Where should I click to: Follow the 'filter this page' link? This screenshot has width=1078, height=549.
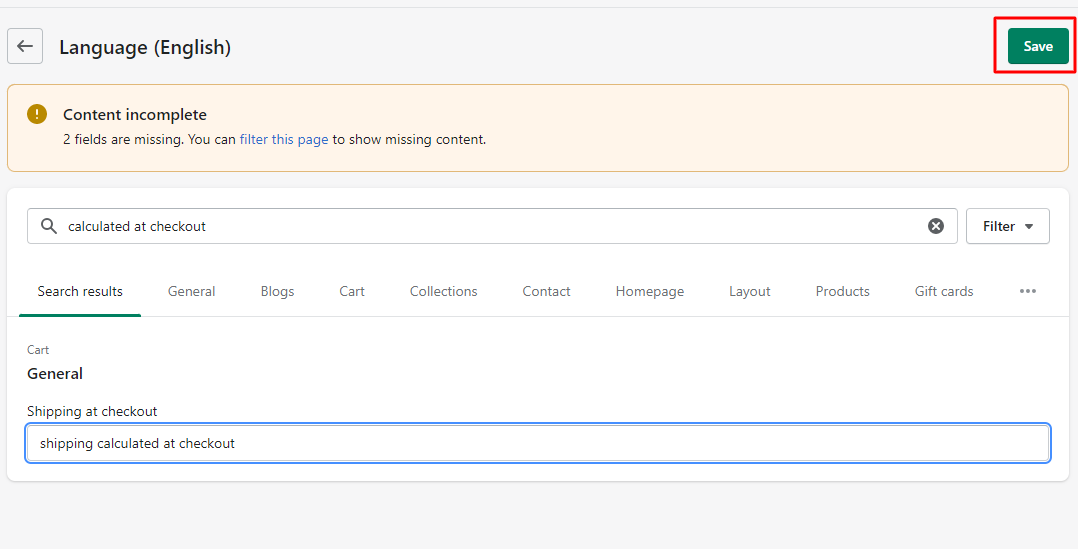point(284,139)
